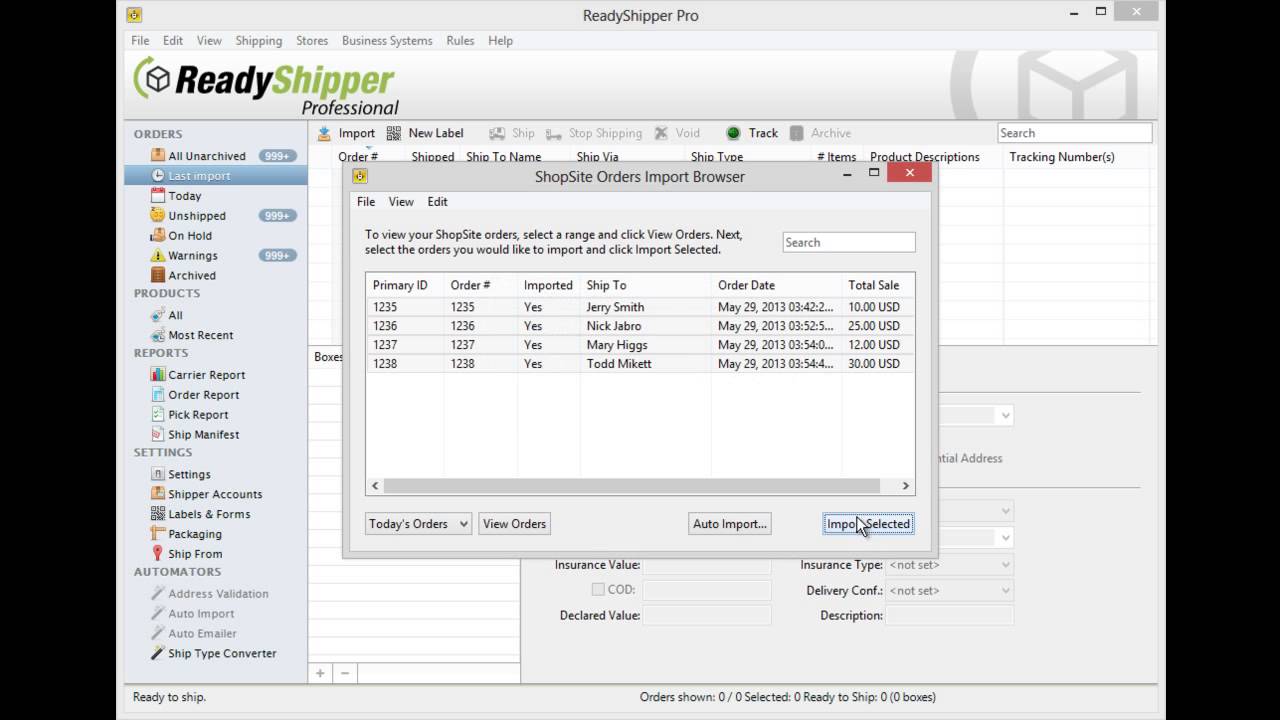Open the Stores menu
The image size is (1280, 720).
pos(312,41)
